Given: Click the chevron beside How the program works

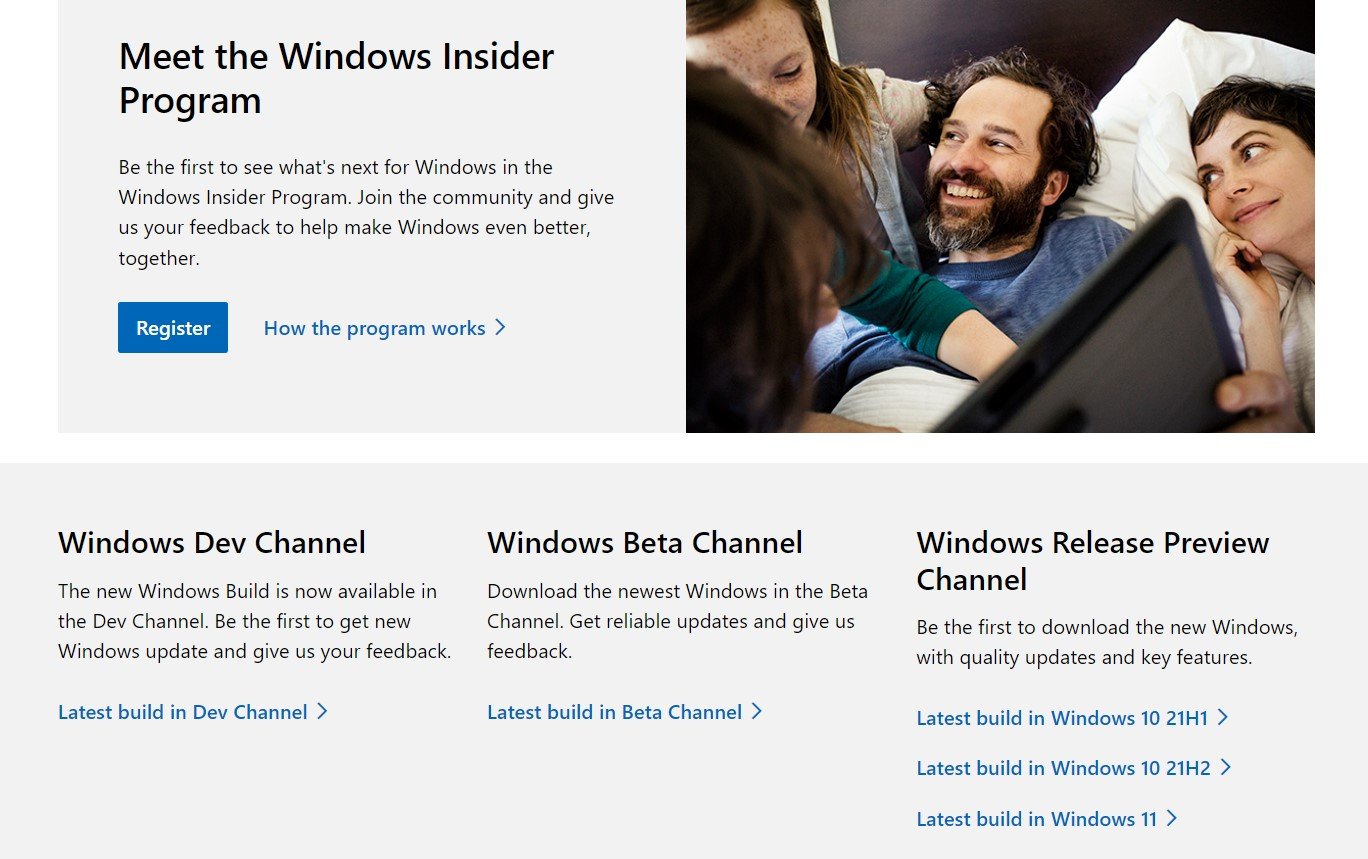Looking at the screenshot, I should click(x=501, y=327).
